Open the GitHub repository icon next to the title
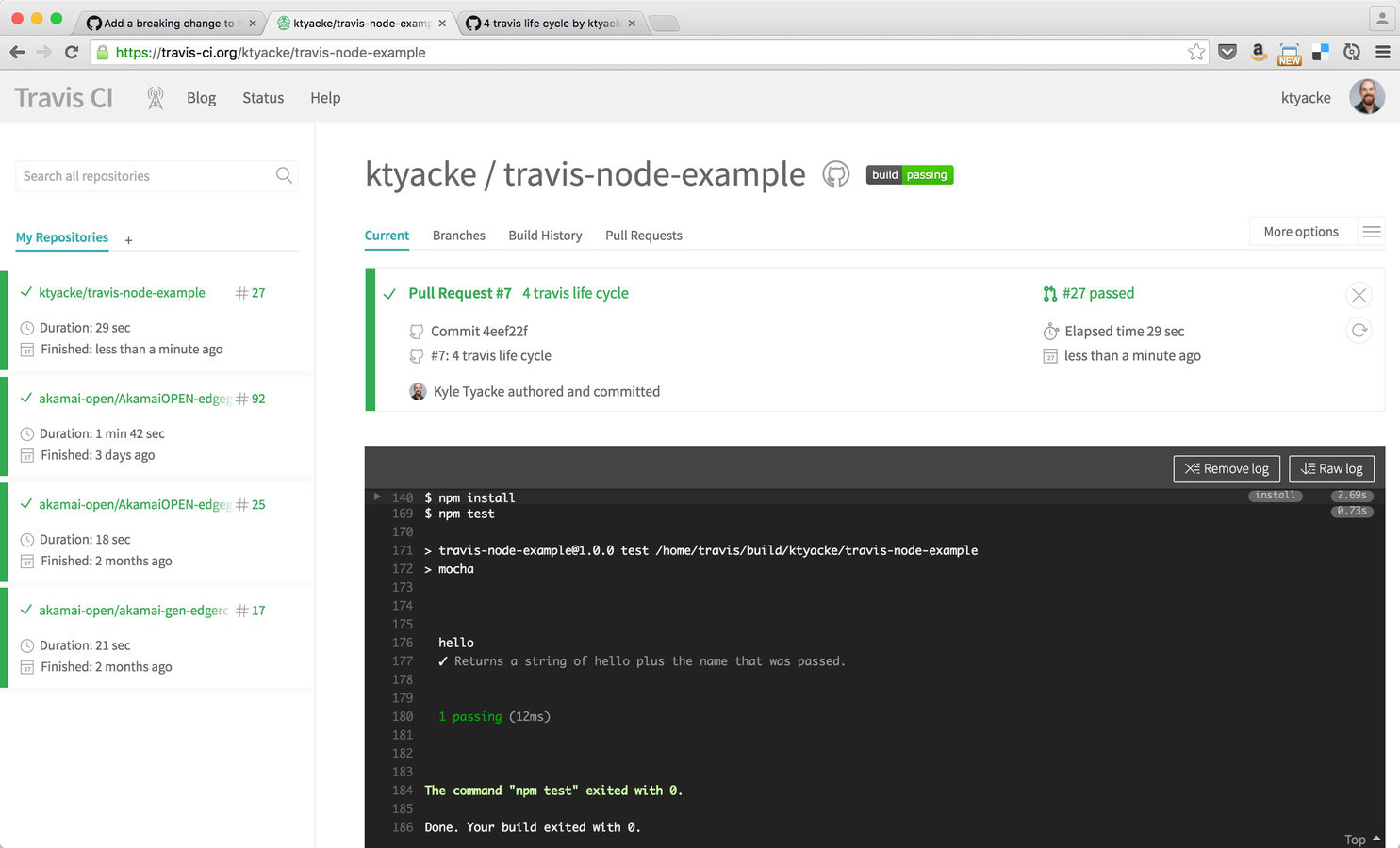The image size is (1400, 848). 836,174
